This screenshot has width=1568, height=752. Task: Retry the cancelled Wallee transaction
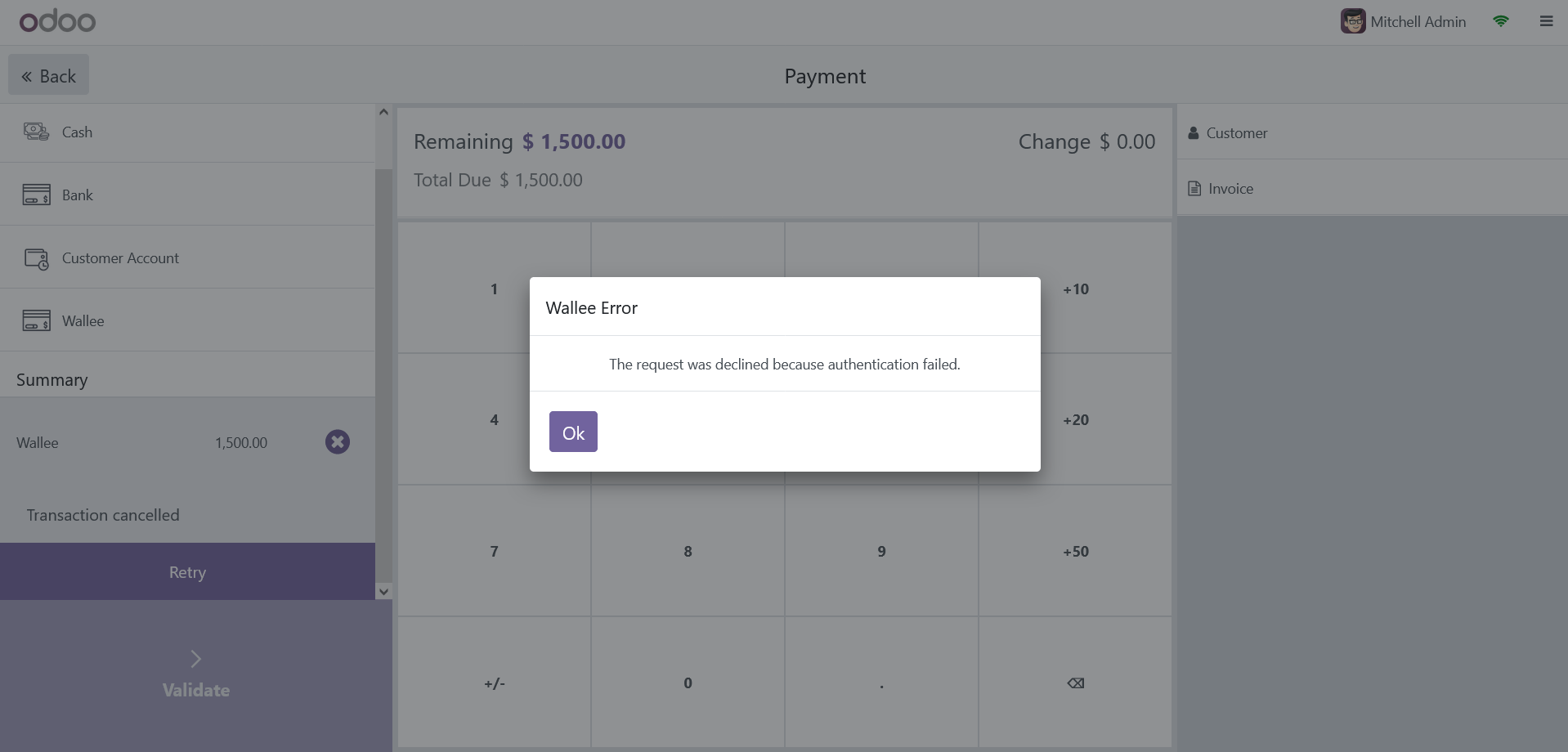point(187,572)
